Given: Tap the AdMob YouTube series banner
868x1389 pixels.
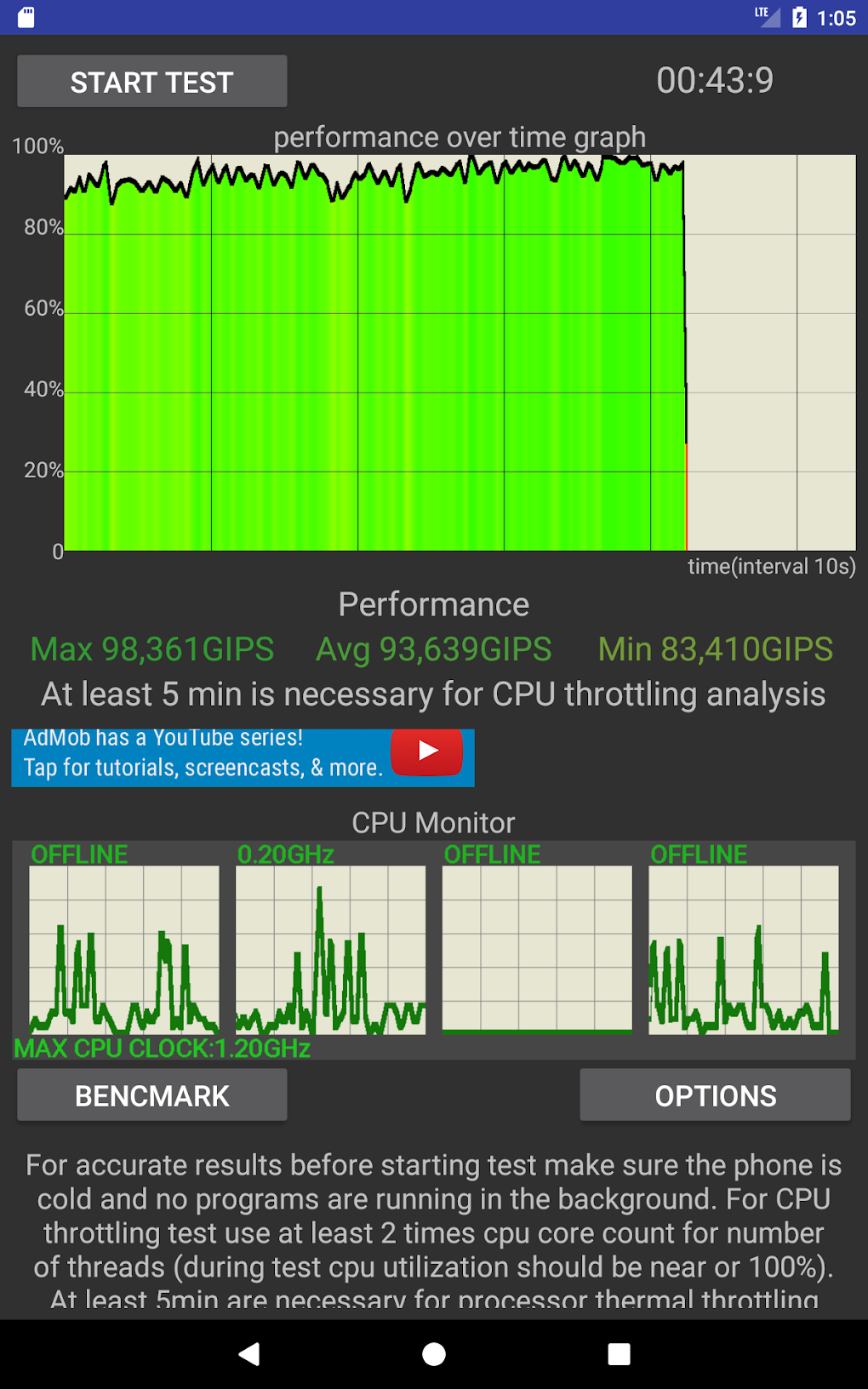Looking at the screenshot, I should (204, 757).
